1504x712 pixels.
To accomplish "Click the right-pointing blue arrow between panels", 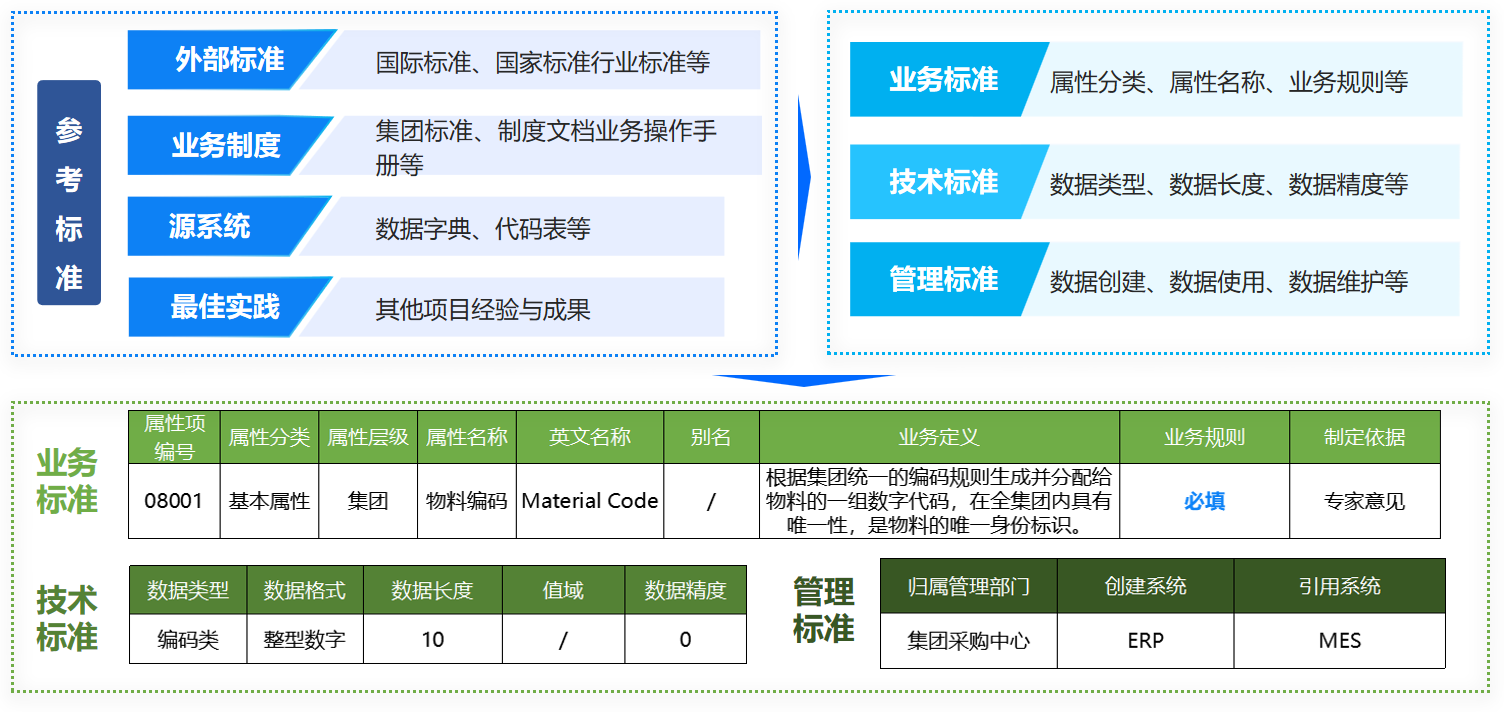I will 803,178.
